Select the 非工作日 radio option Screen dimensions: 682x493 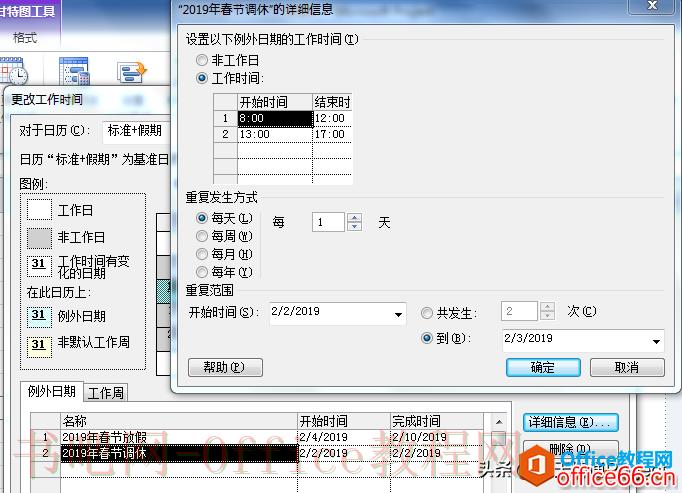pyautogui.click(x=202, y=60)
